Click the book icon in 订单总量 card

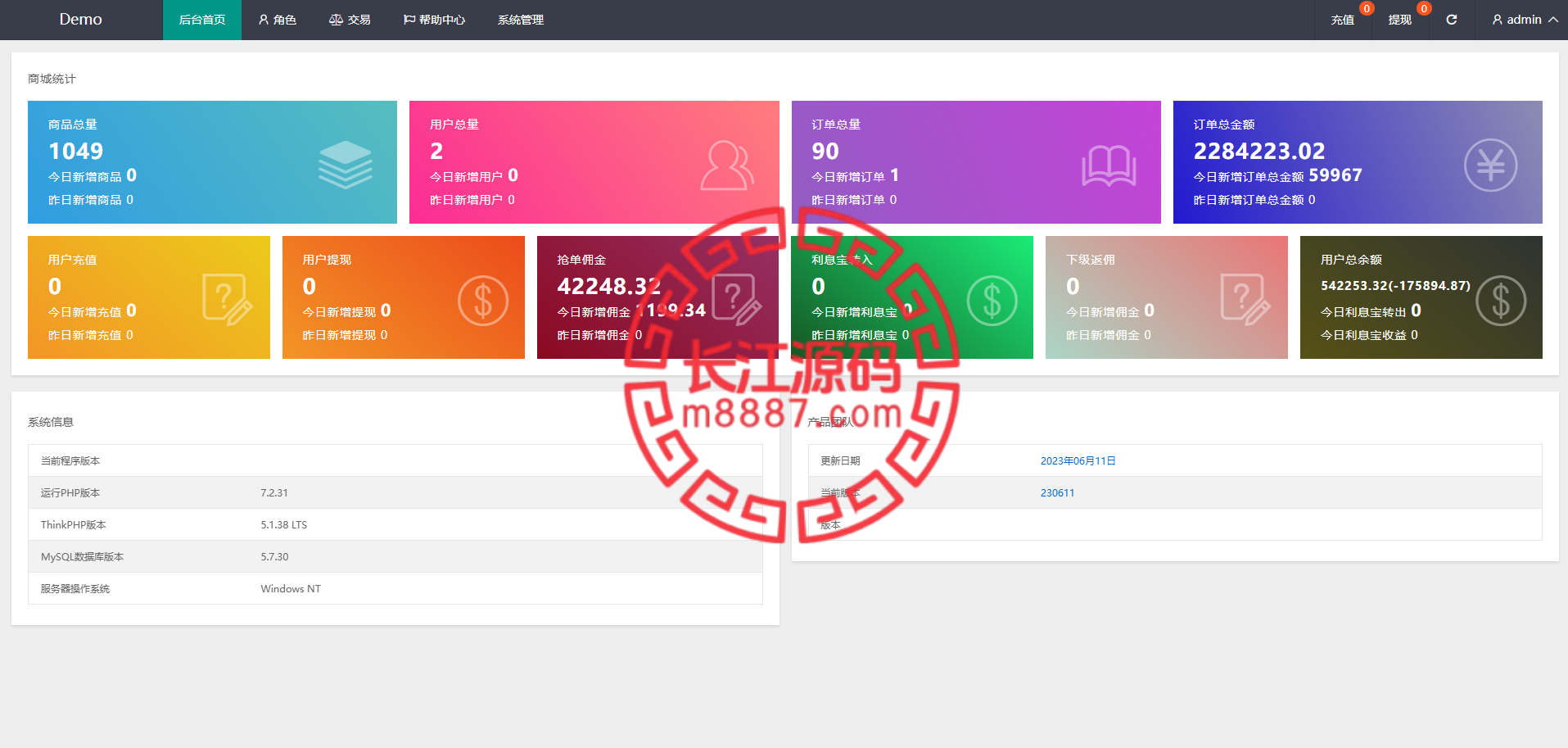coord(1109,166)
